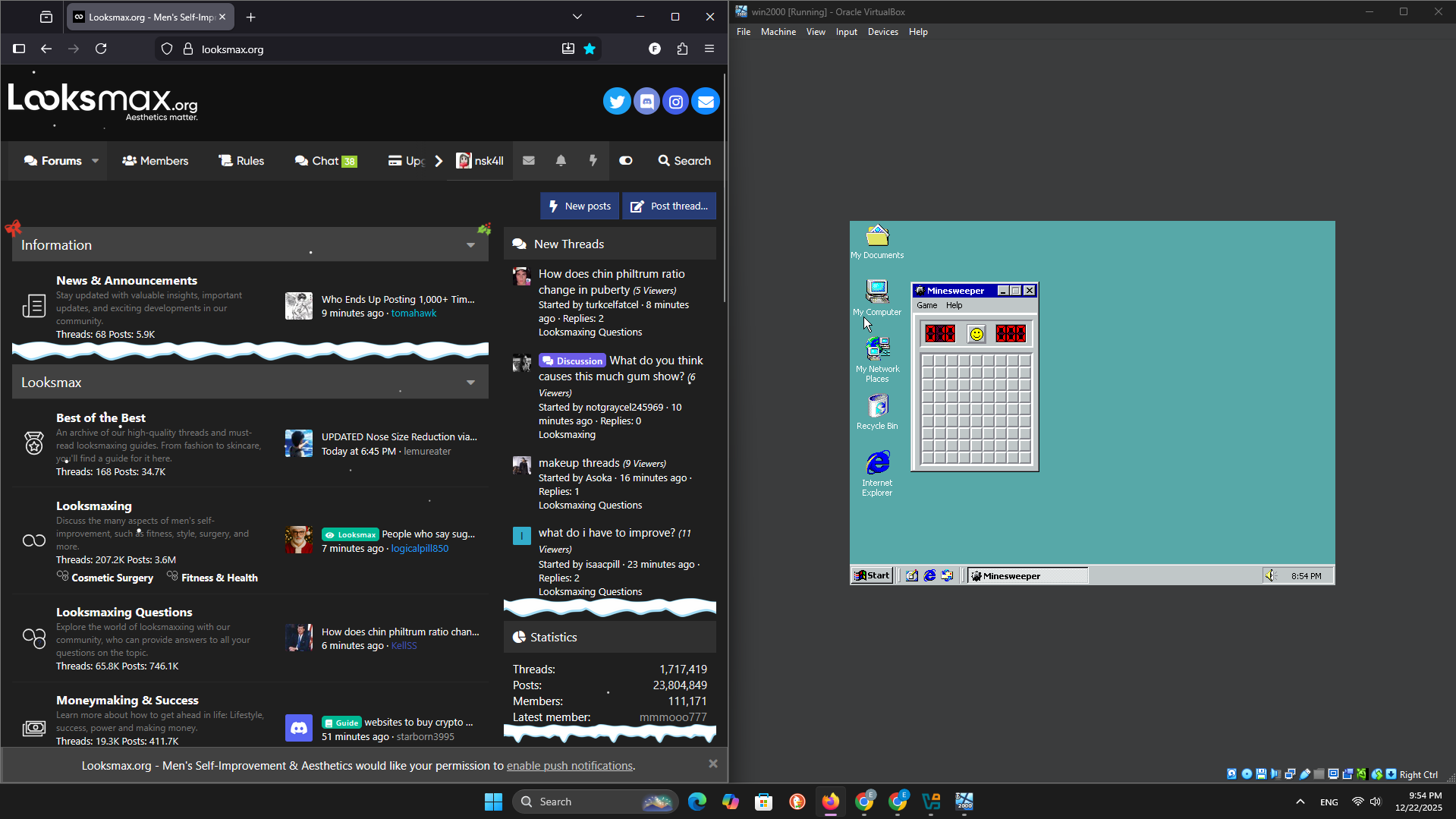Viewport: 1456px width, 819px height.
Task: Click the Windows taskbar search field
Action: click(596, 802)
